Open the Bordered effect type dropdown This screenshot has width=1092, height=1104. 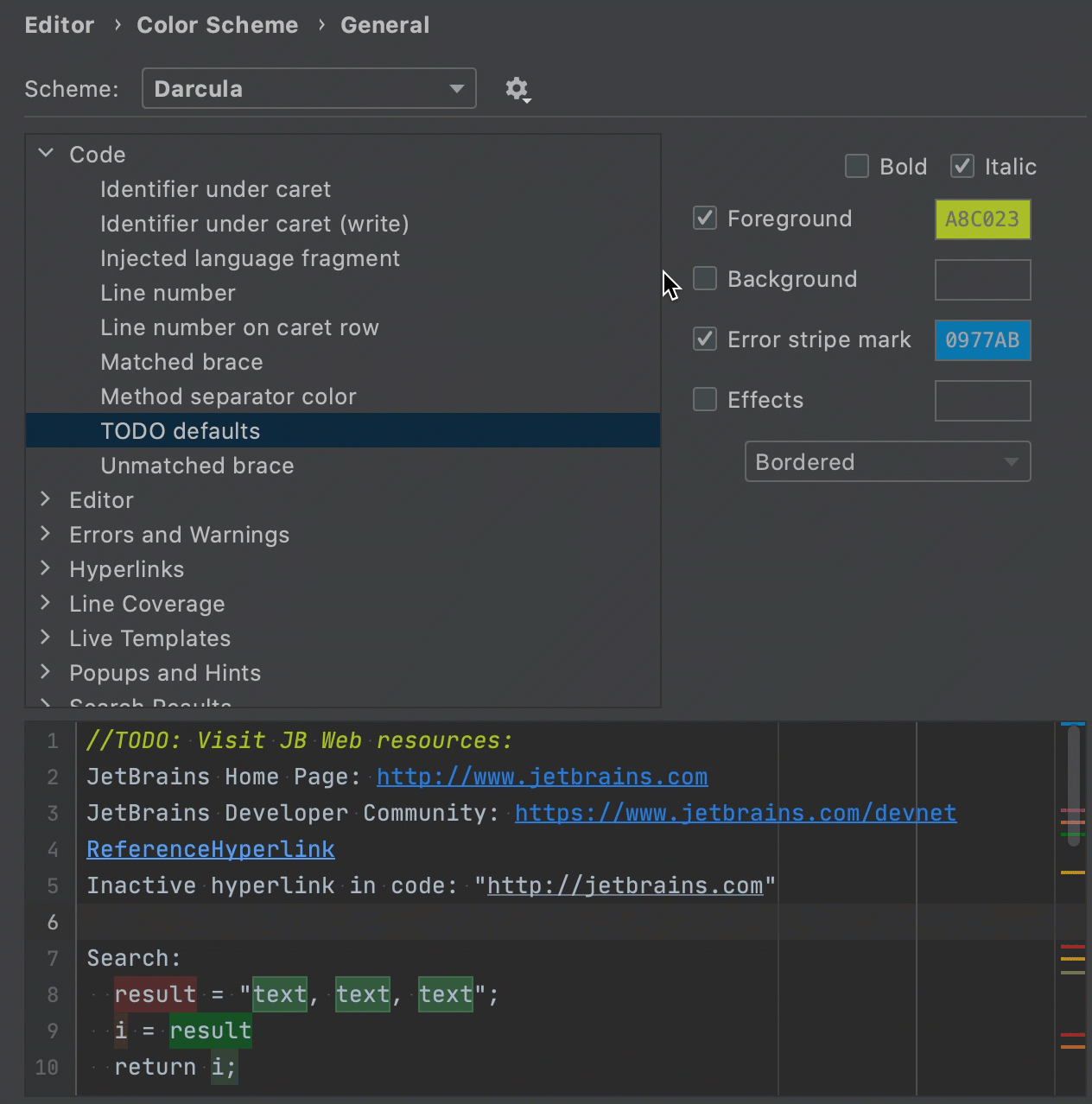click(x=887, y=462)
